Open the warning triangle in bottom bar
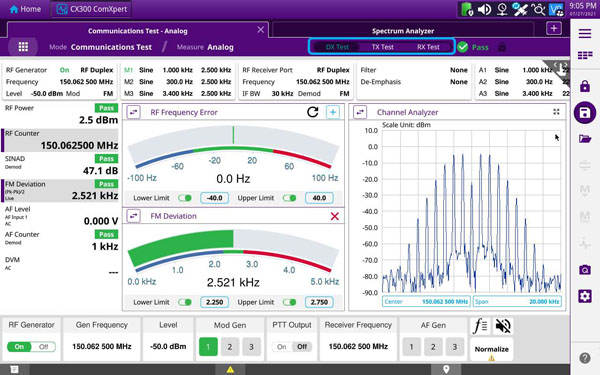The image size is (600, 375). point(230,369)
